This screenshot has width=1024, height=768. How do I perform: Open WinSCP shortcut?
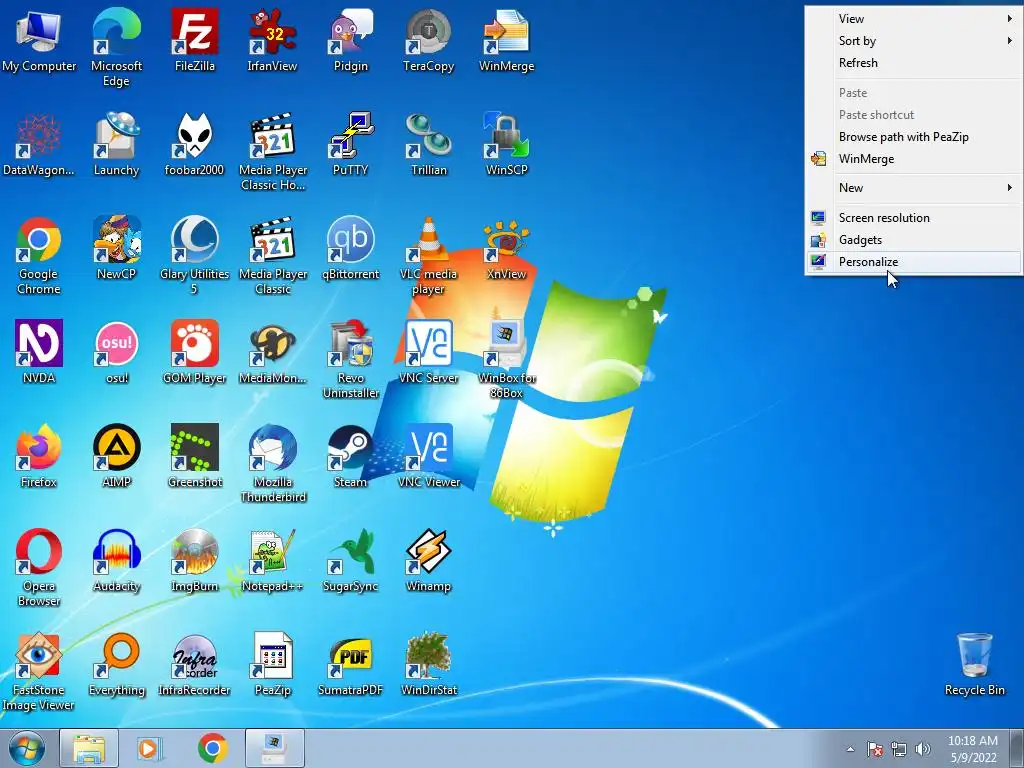(506, 144)
